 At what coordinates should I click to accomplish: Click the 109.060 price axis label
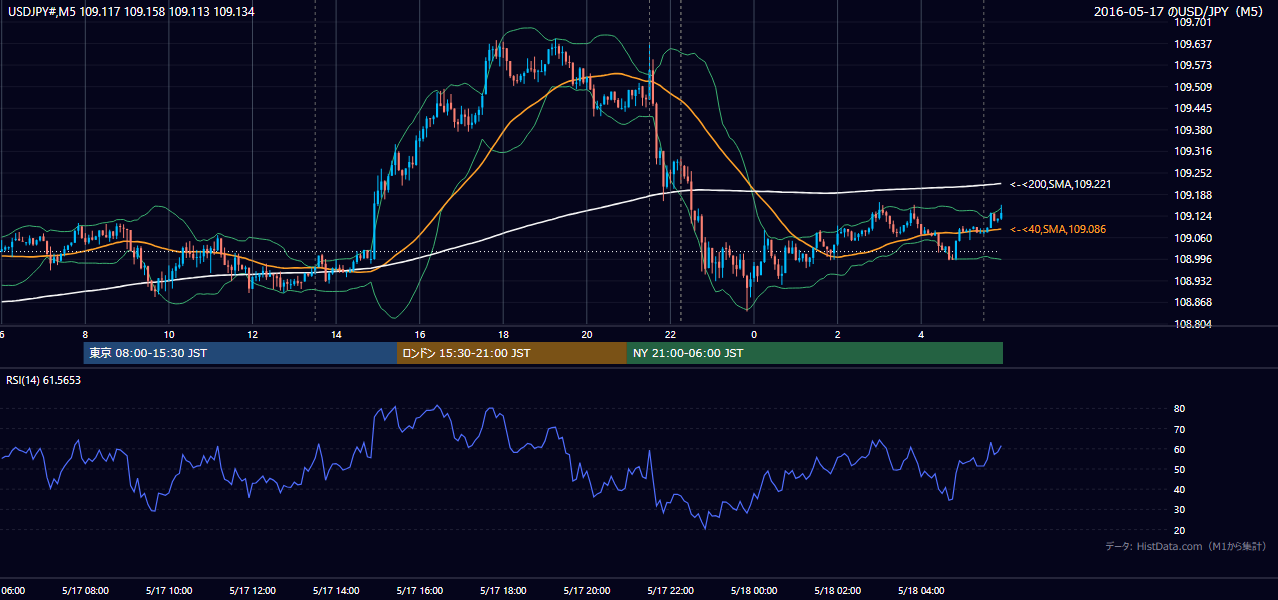[x=1193, y=238]
